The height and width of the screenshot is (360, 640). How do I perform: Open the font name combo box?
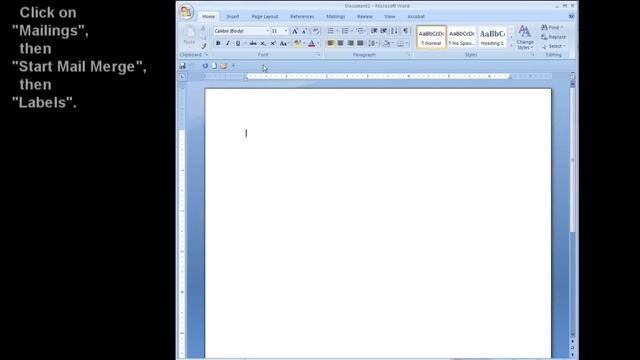click(x=242, y=31)
